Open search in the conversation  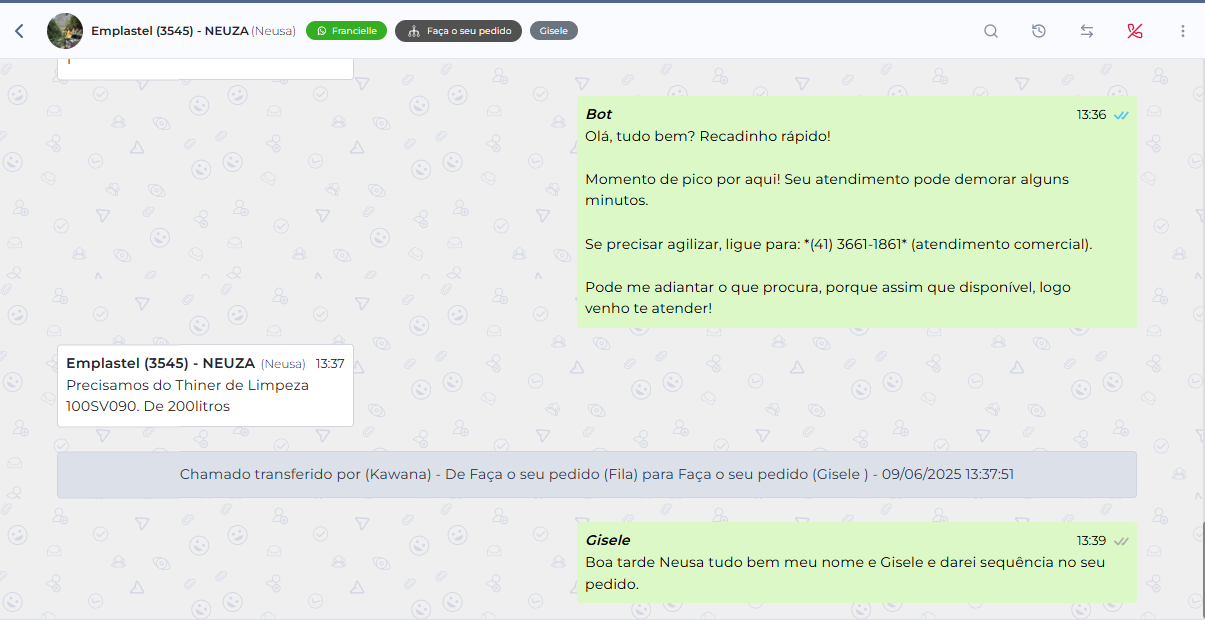click(x=990, y=31)
